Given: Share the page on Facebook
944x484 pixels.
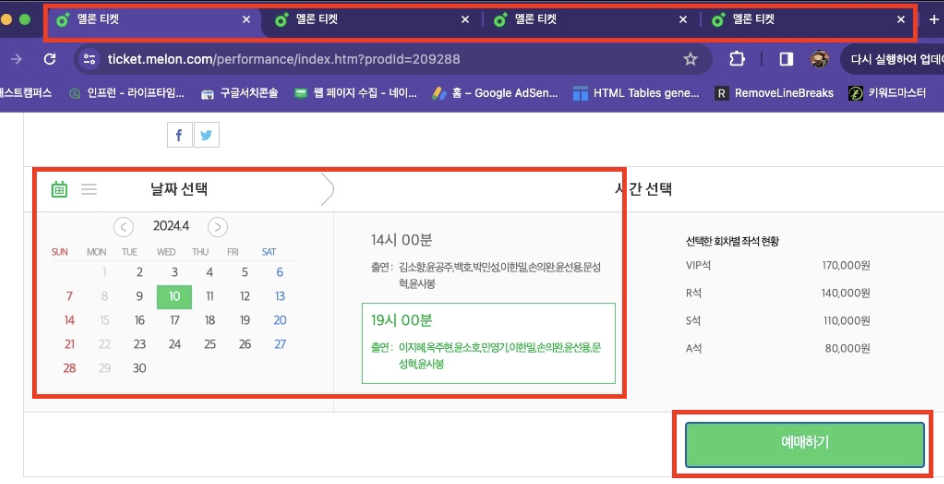Looking at the screenshot, I should click(x=179, y=135).
